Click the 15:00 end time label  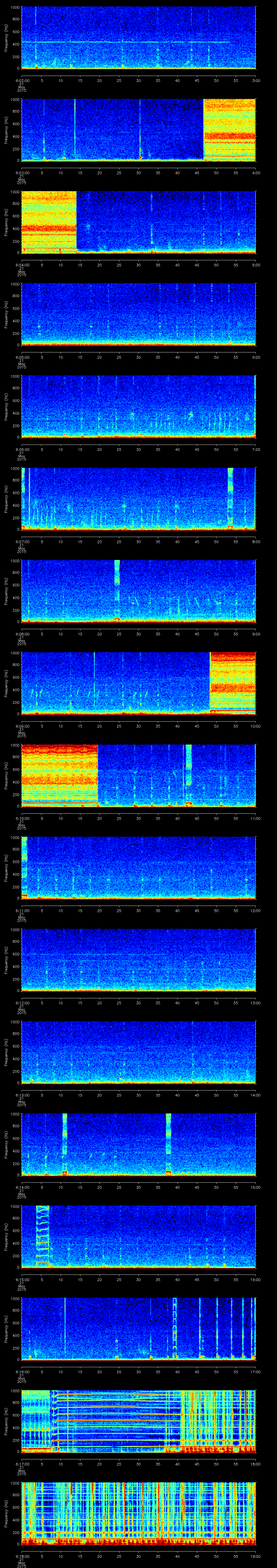point(255,1187)
